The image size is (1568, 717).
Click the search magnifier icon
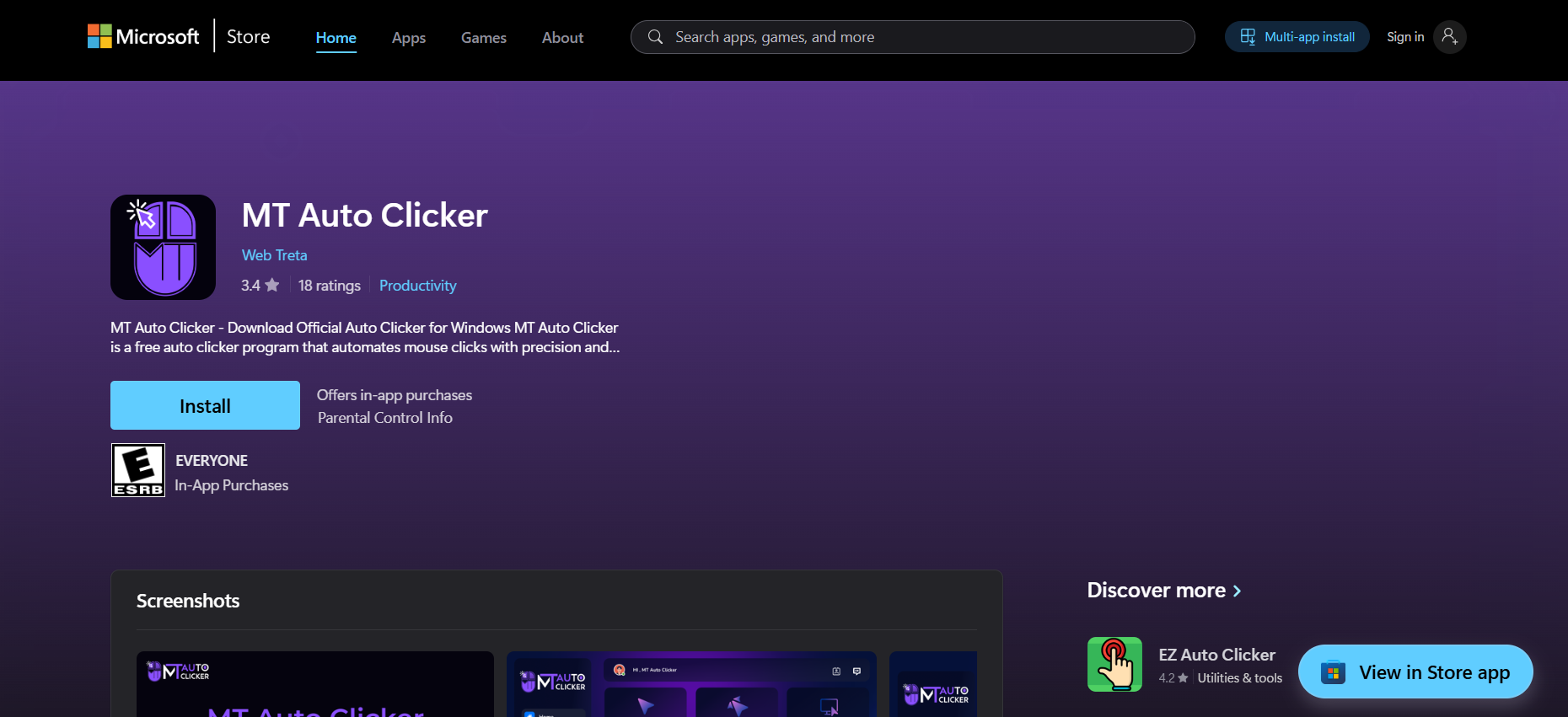point(655,37)
